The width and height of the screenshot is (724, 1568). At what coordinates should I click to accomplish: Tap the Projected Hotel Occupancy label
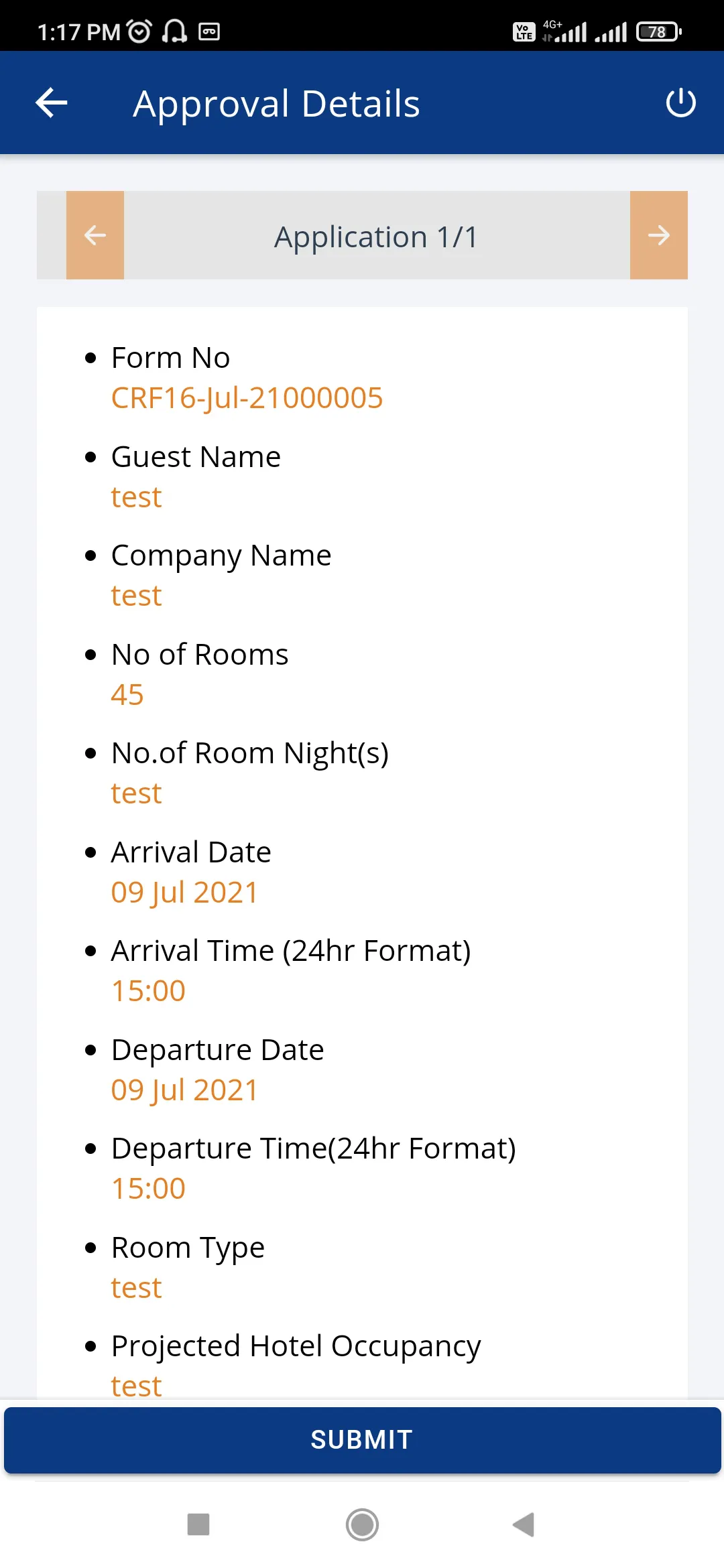296,1346
